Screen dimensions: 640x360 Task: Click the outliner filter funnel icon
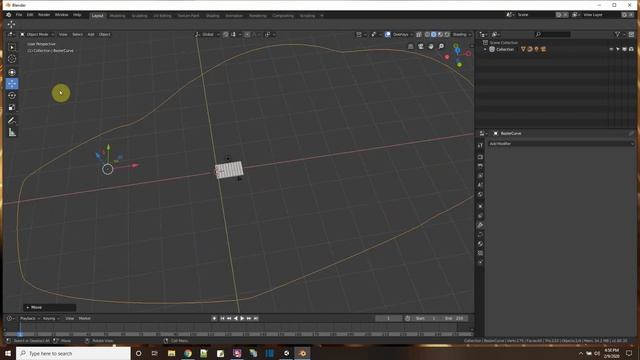click(x=617, y=34)
